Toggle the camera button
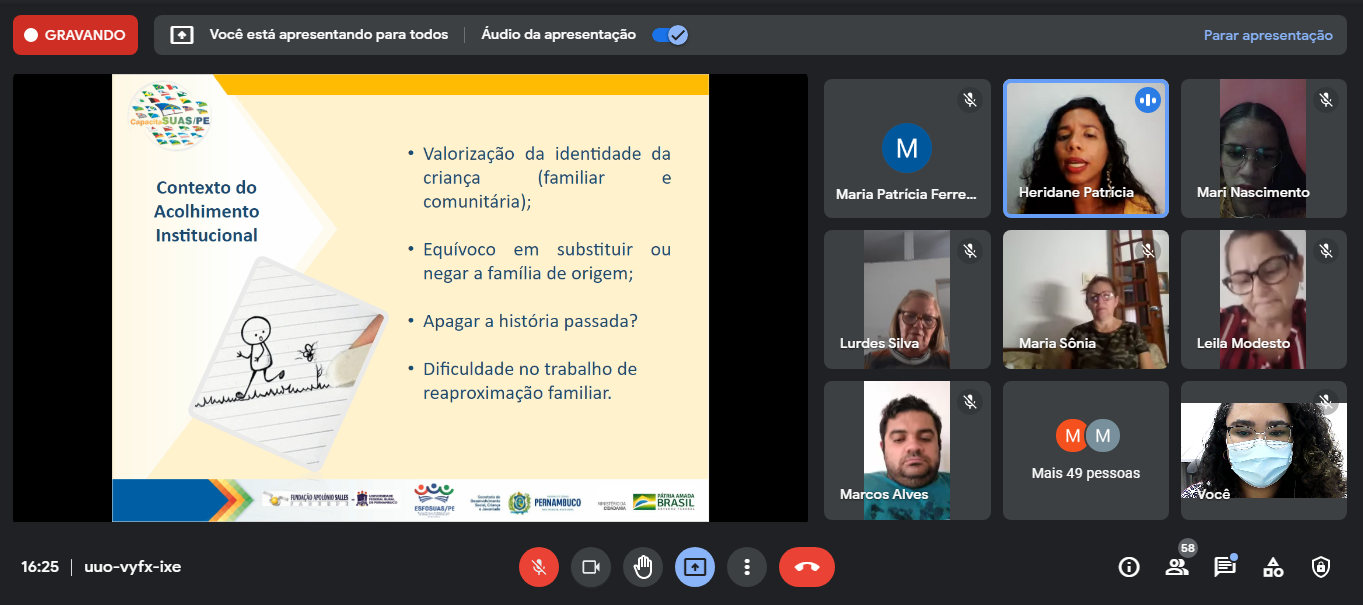 pos(590,567)
